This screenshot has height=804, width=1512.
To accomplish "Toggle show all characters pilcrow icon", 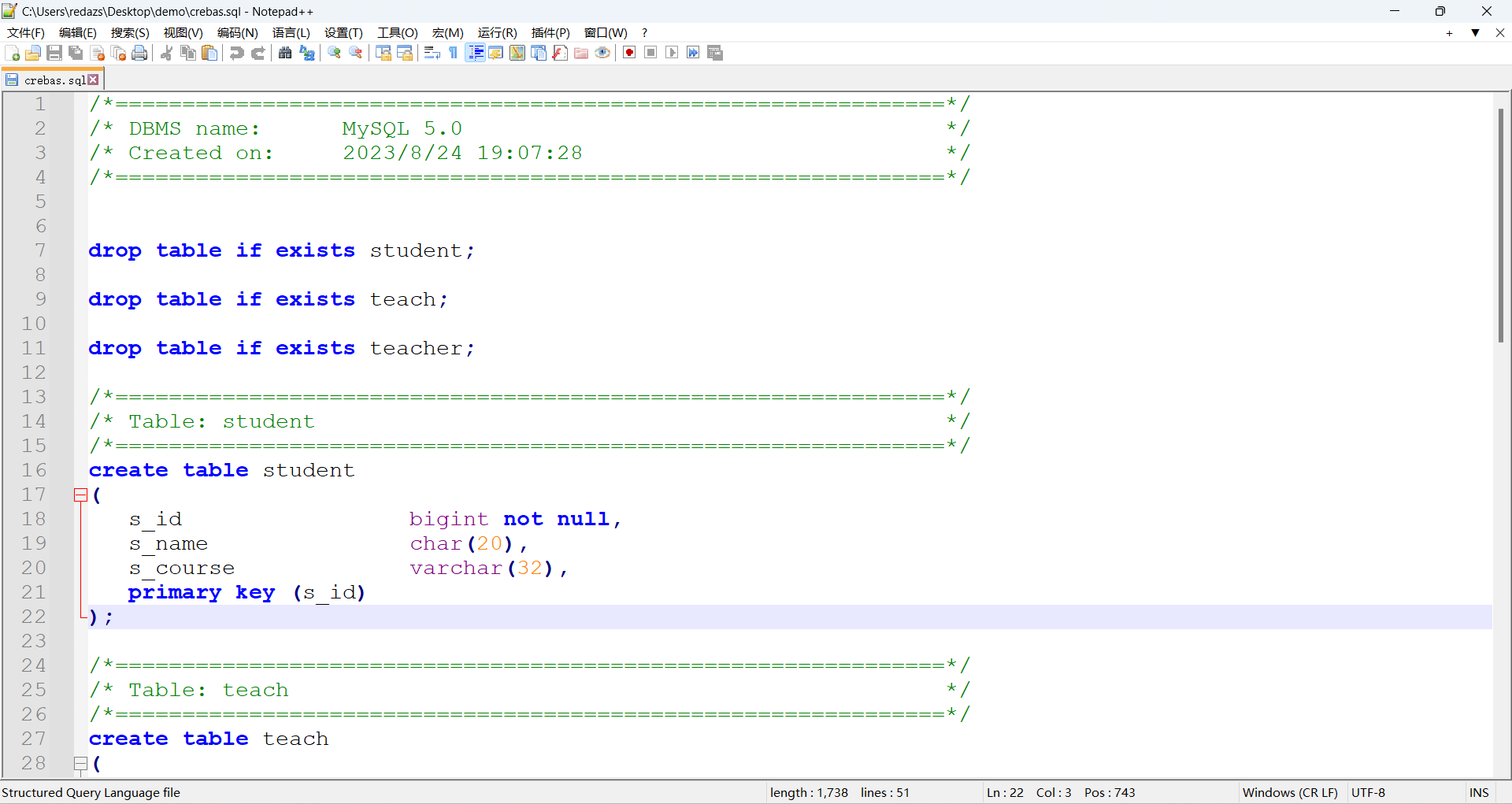I will click(x=454, y=53).
